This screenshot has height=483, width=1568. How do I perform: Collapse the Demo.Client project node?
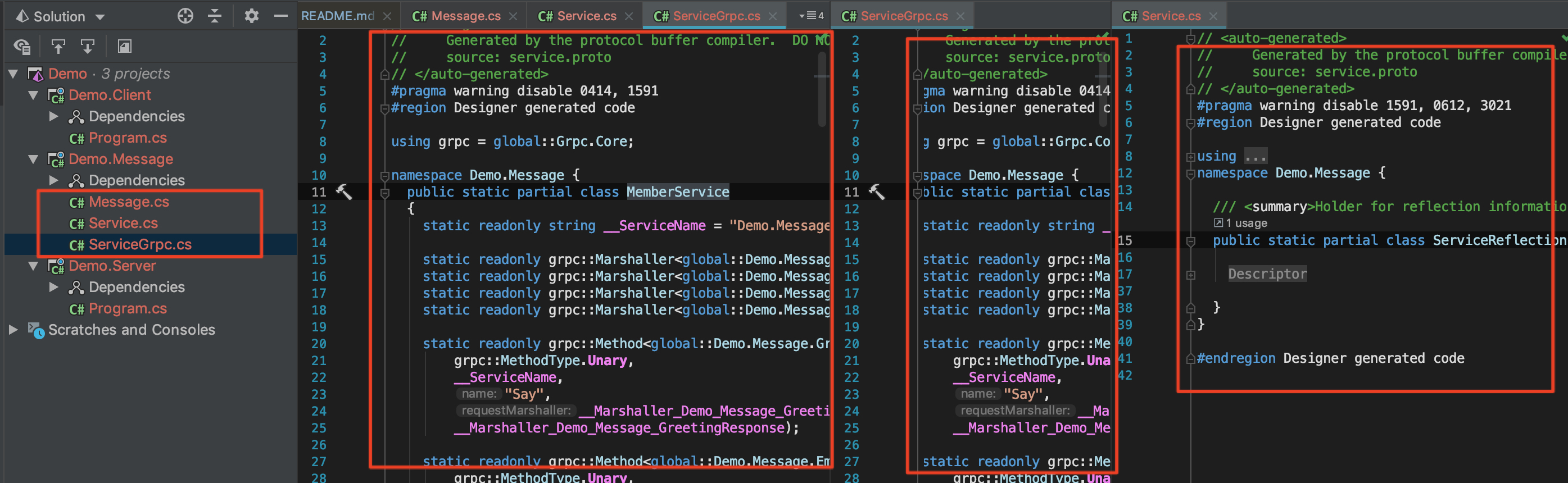(34, 95)
